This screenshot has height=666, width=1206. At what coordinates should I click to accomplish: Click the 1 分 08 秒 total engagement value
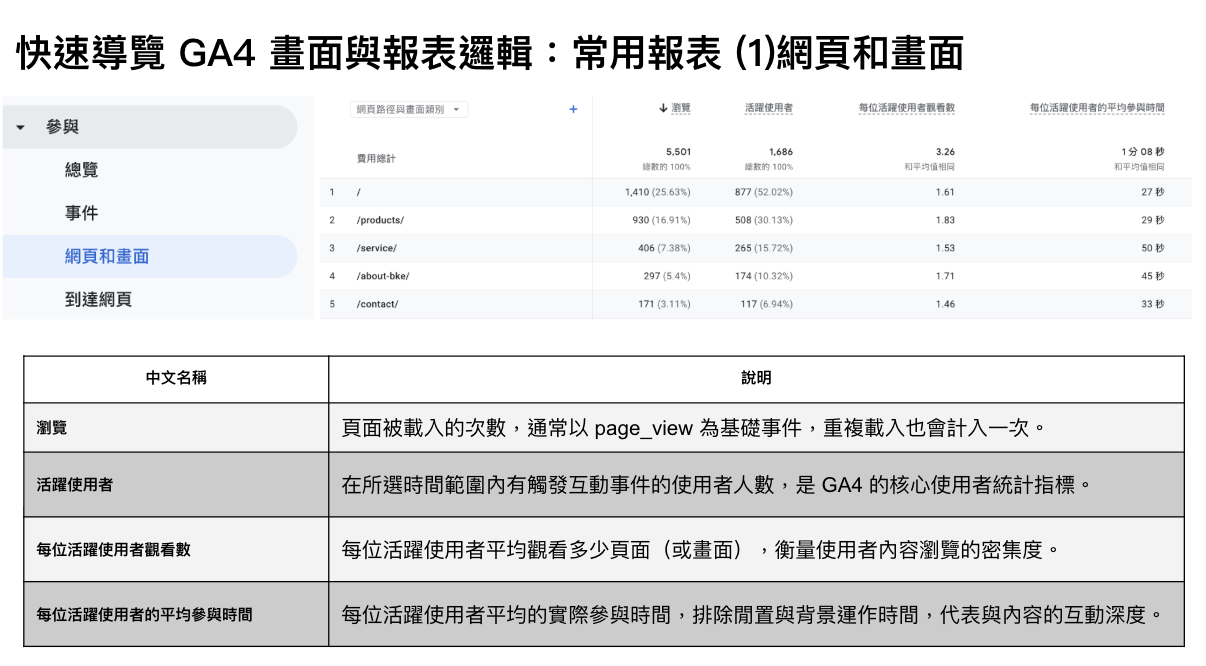click(x=1142, y=152)
